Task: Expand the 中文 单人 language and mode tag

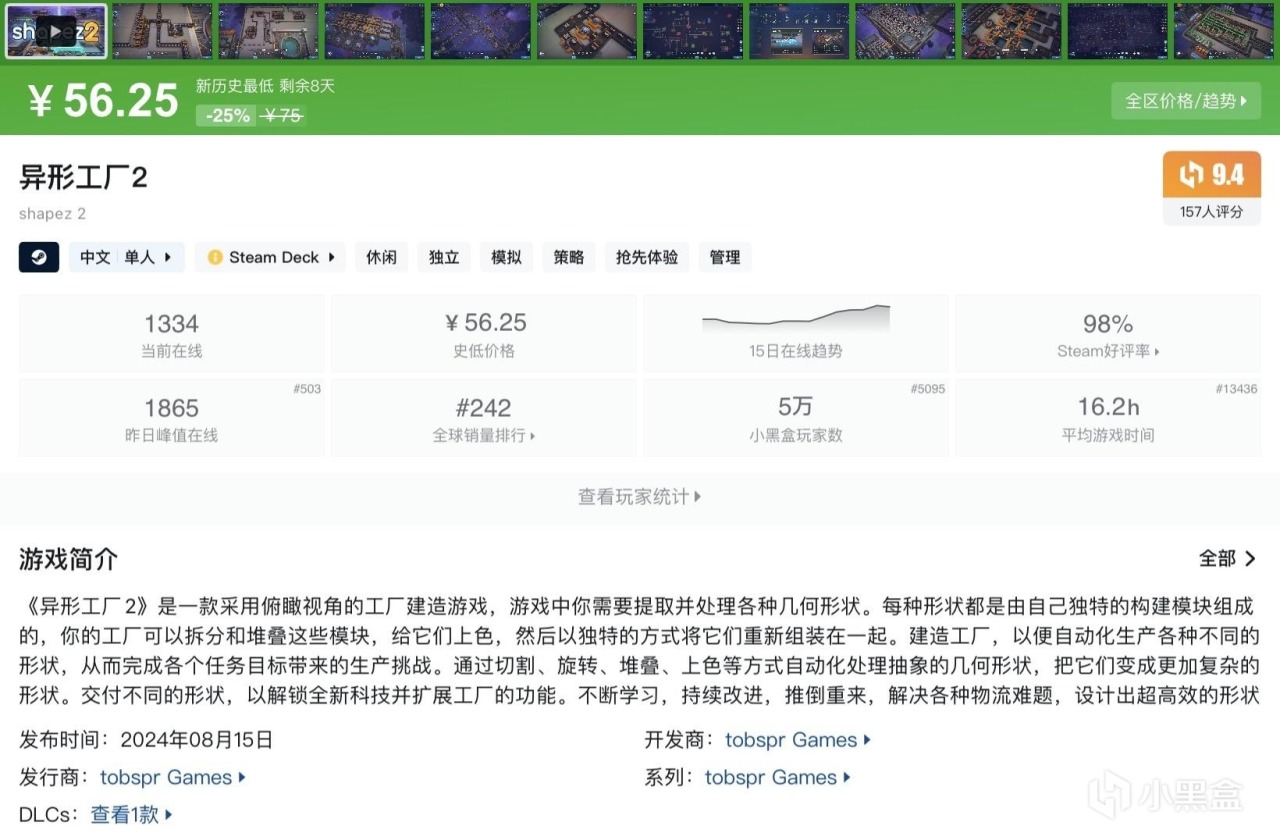Action: point(126,257)
